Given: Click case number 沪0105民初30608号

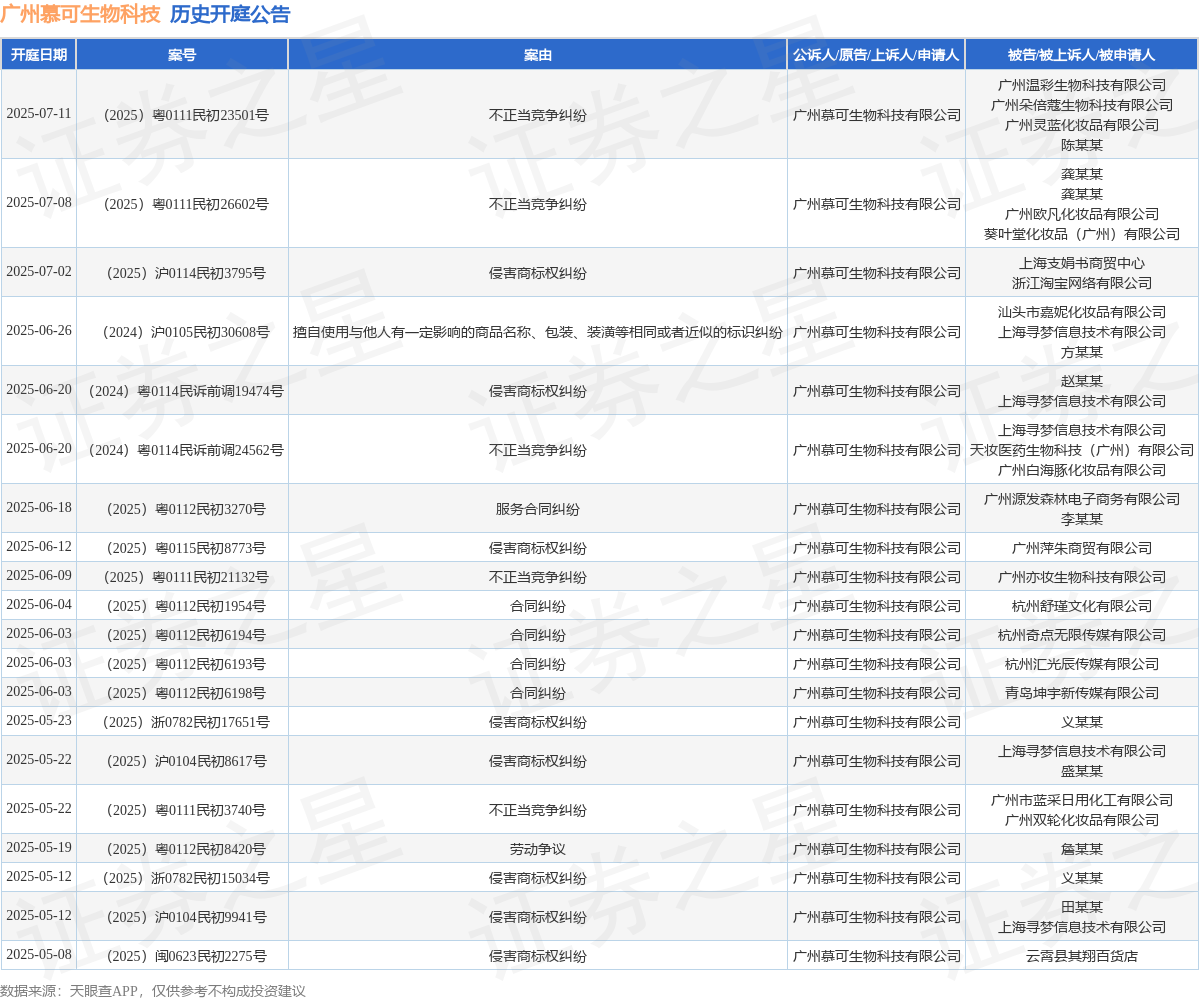Looking at the screenshot, I should (186, 332).
